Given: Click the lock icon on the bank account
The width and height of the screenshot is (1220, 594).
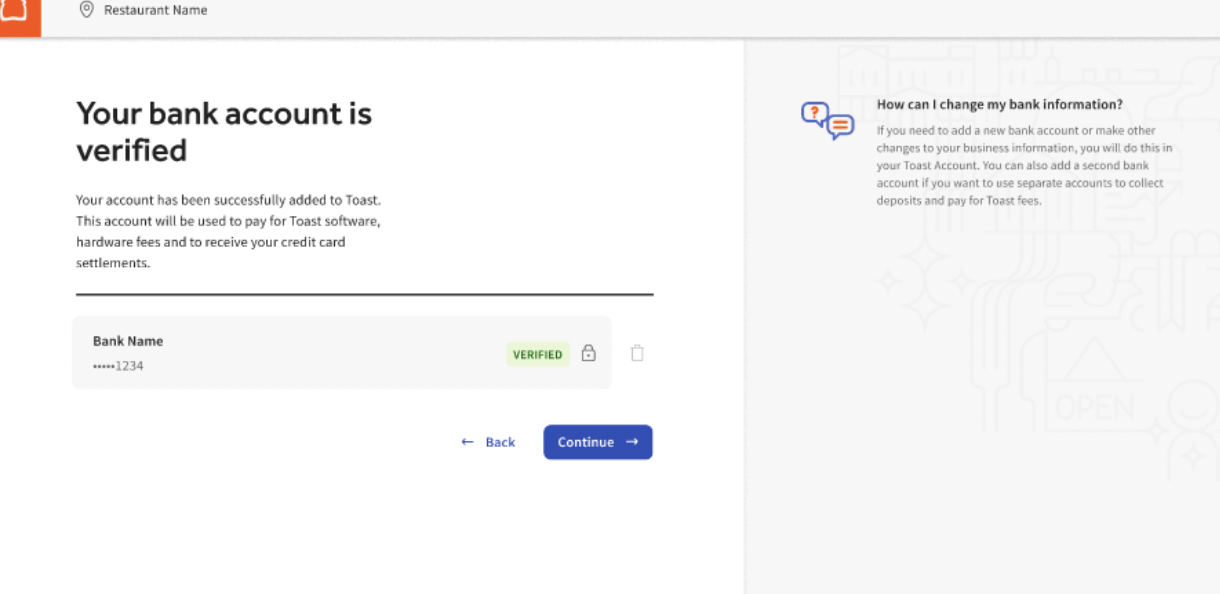Looking at the screenshot, I should click(588, 353).
